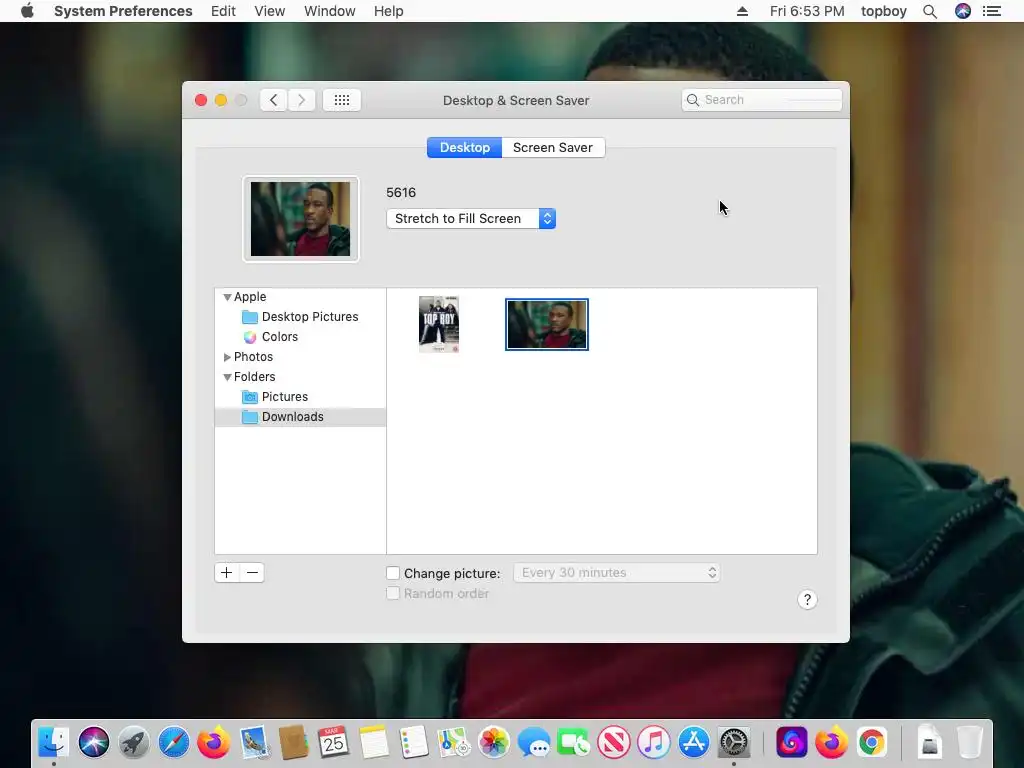The image size is (1024, 768).
Task: Open Messages speech bubble icon in Dock
Action: [x=534, y=743]
